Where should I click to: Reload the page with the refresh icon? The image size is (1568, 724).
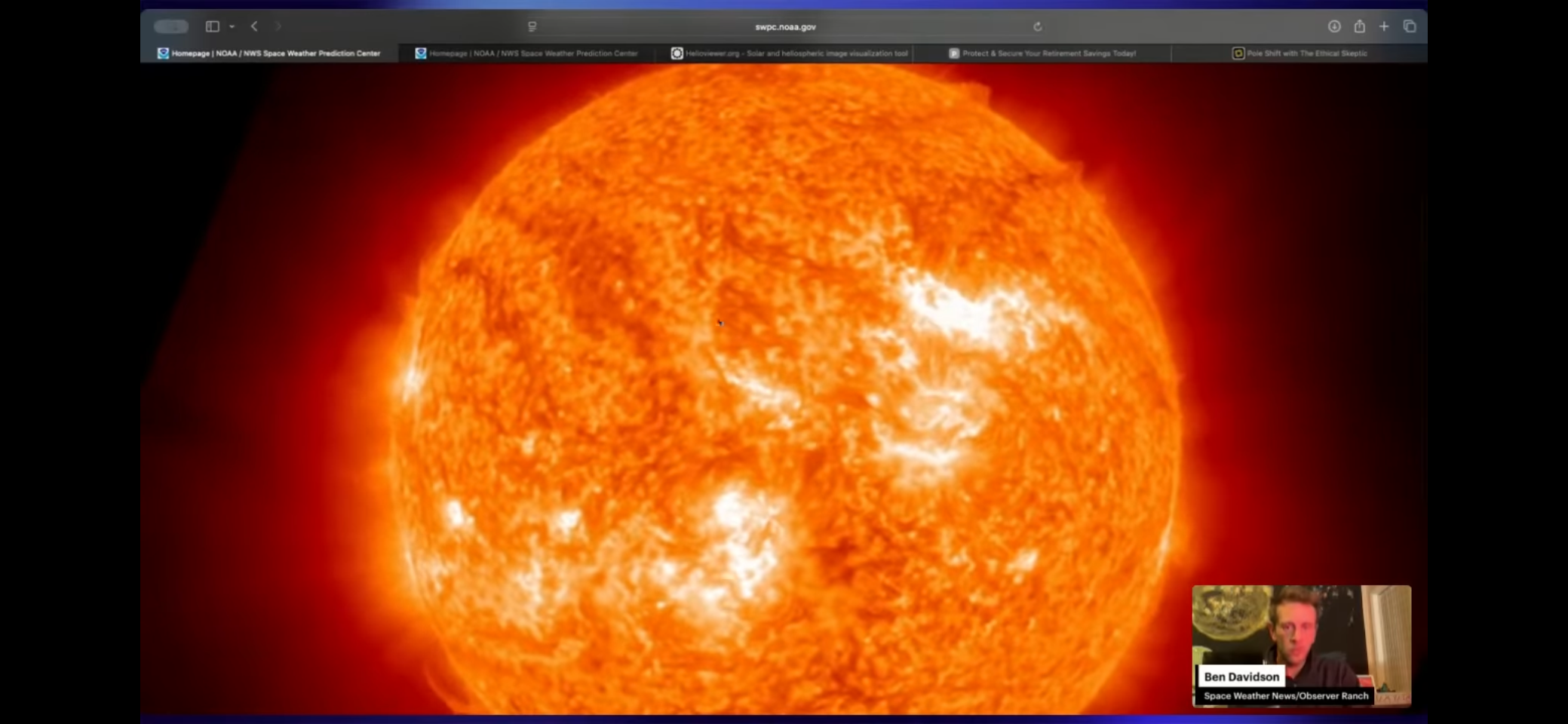[x=1038, y=26]
